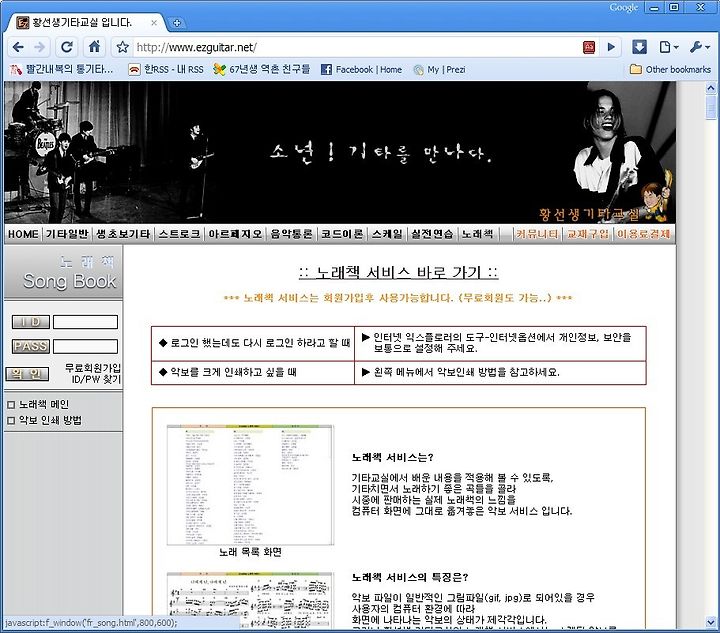
Task: Open the 음악통론 menu item
Action: pyautogui.click(x=291, y=234)
